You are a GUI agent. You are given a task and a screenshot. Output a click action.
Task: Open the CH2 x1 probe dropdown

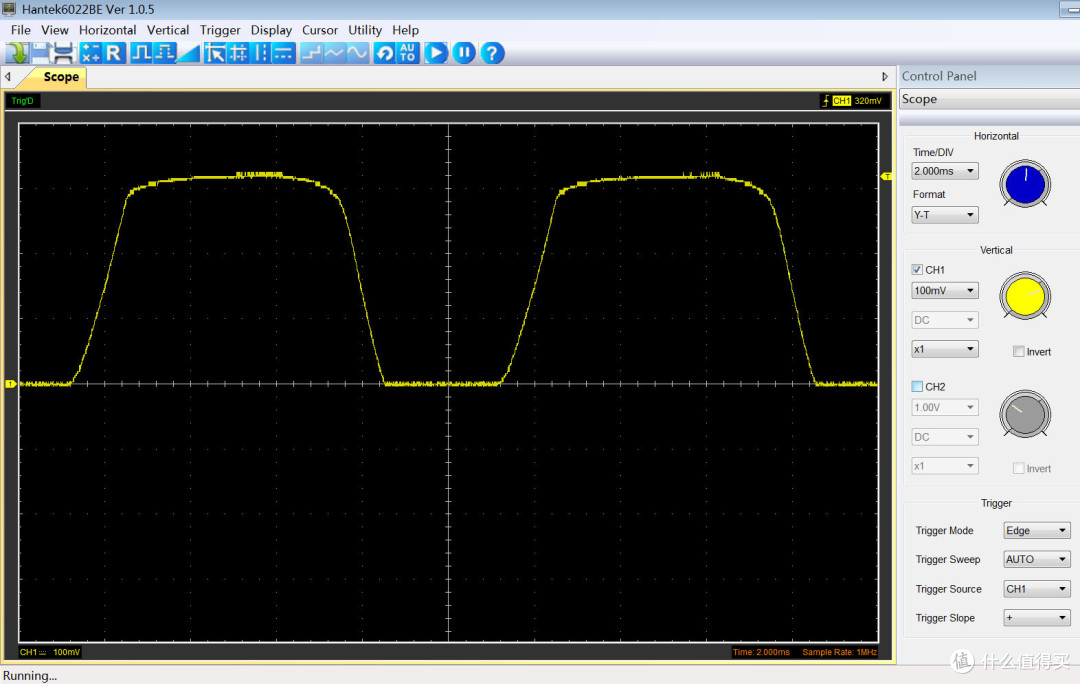click(x=944, y=466)
